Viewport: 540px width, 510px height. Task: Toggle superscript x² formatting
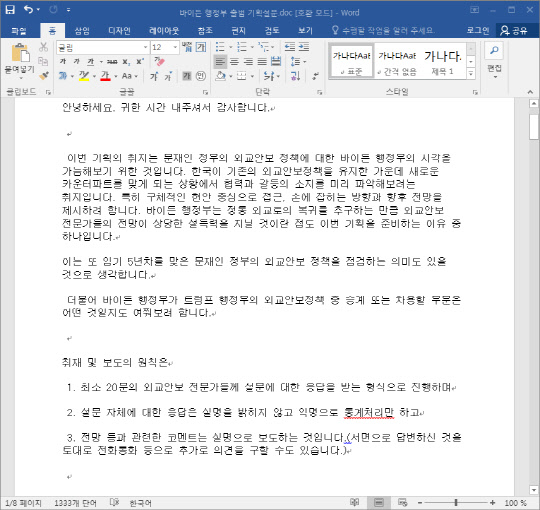[x=140, y=62]
